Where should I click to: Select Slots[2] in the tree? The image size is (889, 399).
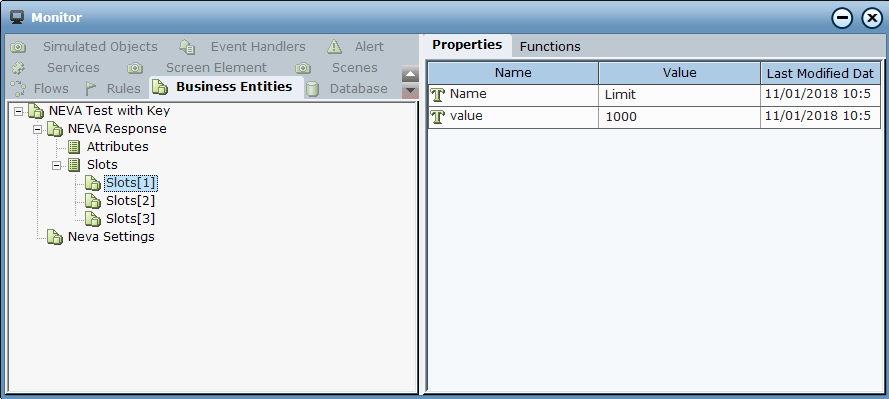tap(130, 201)
